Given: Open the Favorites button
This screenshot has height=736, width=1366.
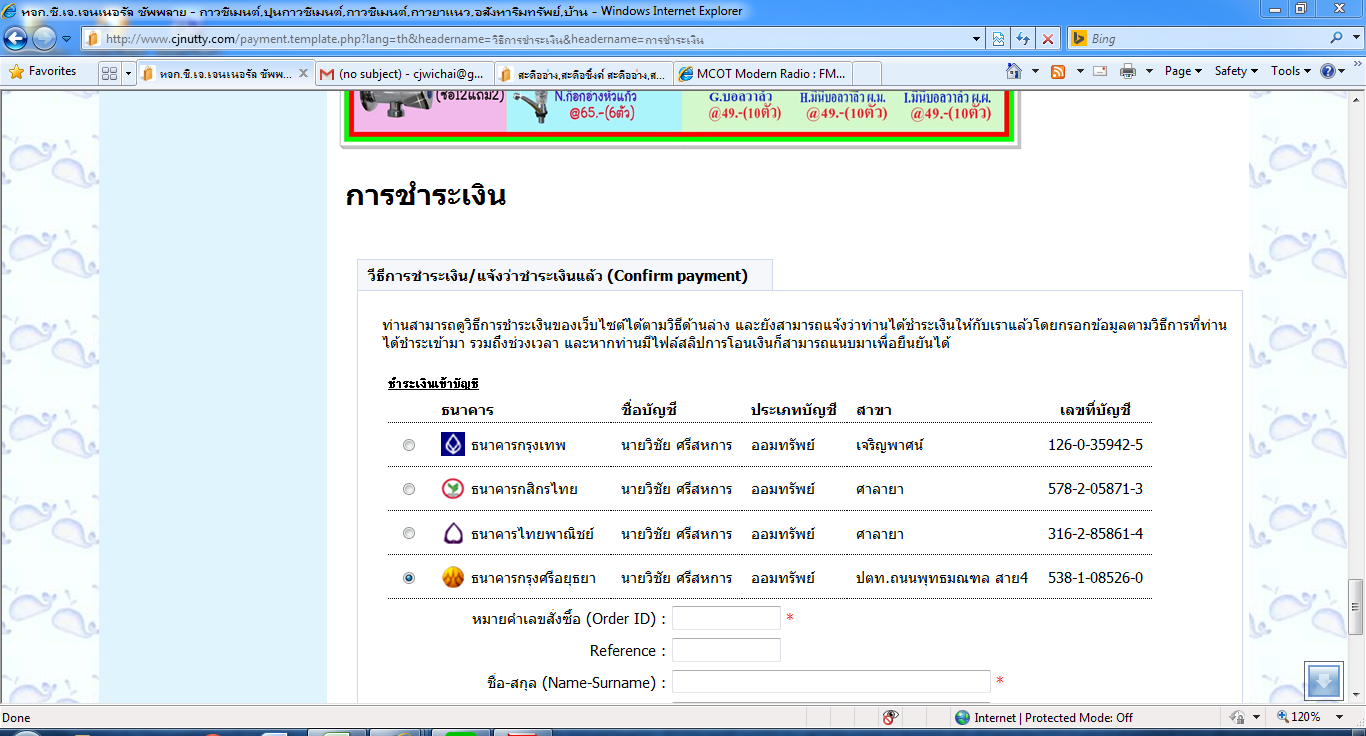Looking at the screenshot, I should (43, 71).
